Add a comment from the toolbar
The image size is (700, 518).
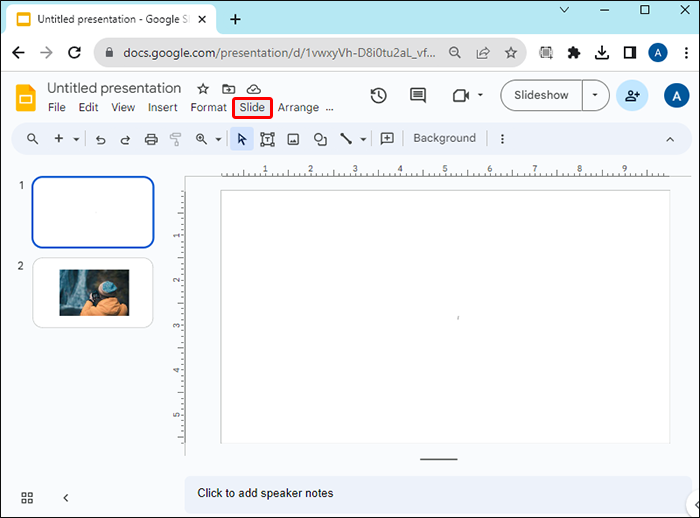click(387, 138)
